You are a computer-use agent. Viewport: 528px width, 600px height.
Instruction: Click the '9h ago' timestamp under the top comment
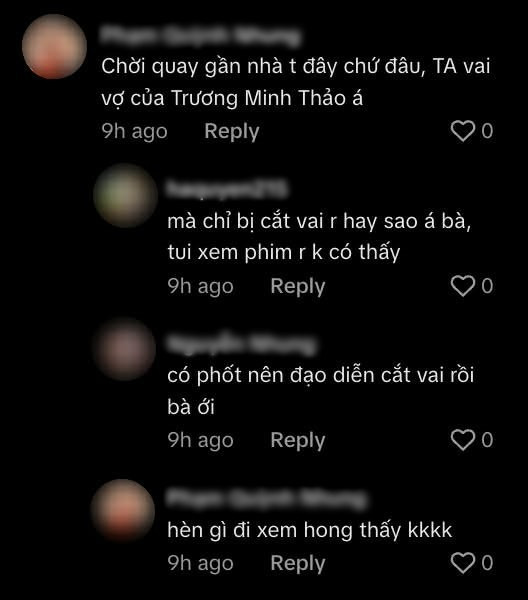(134, 131)
